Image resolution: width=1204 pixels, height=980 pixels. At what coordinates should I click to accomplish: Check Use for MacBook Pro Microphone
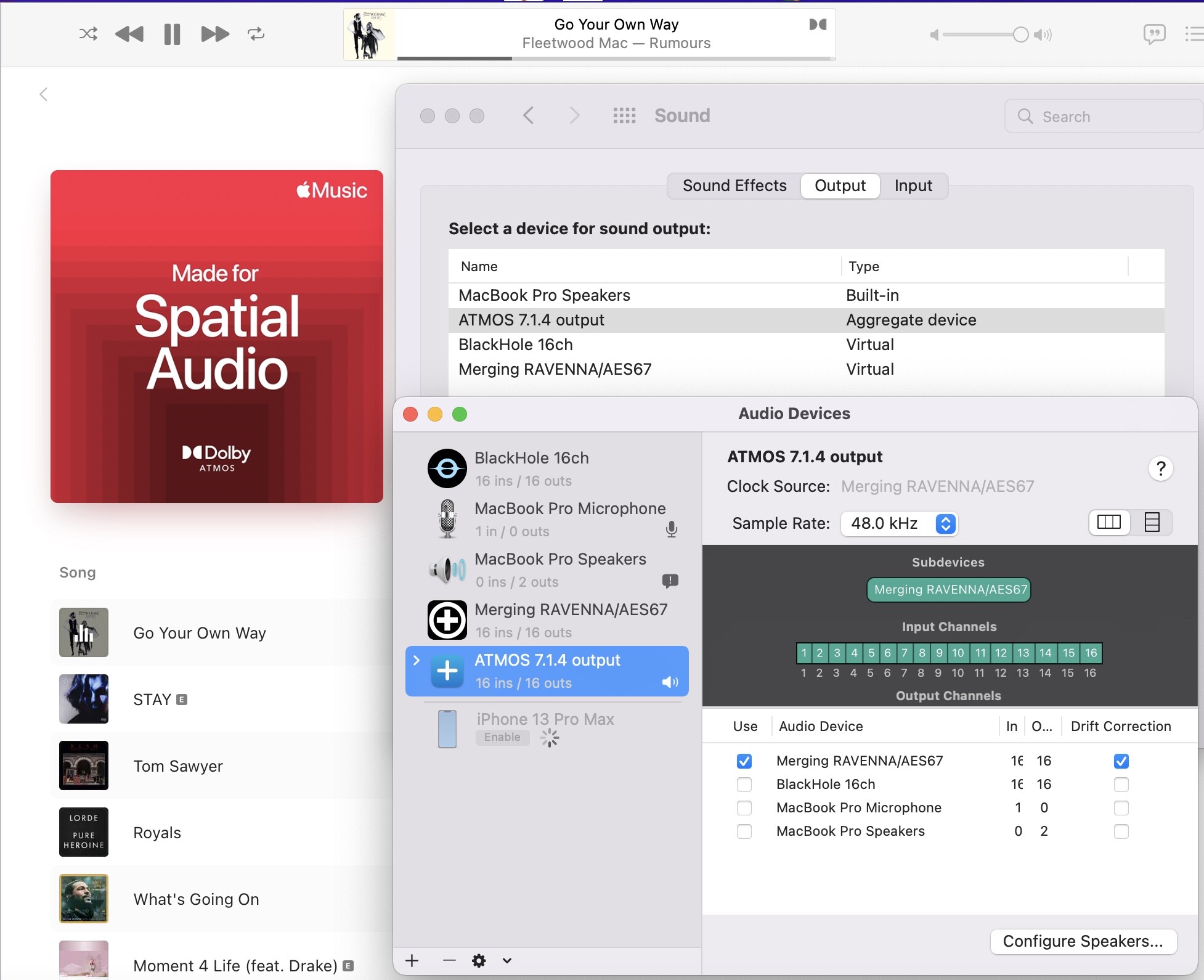click(x=744, y=808)
